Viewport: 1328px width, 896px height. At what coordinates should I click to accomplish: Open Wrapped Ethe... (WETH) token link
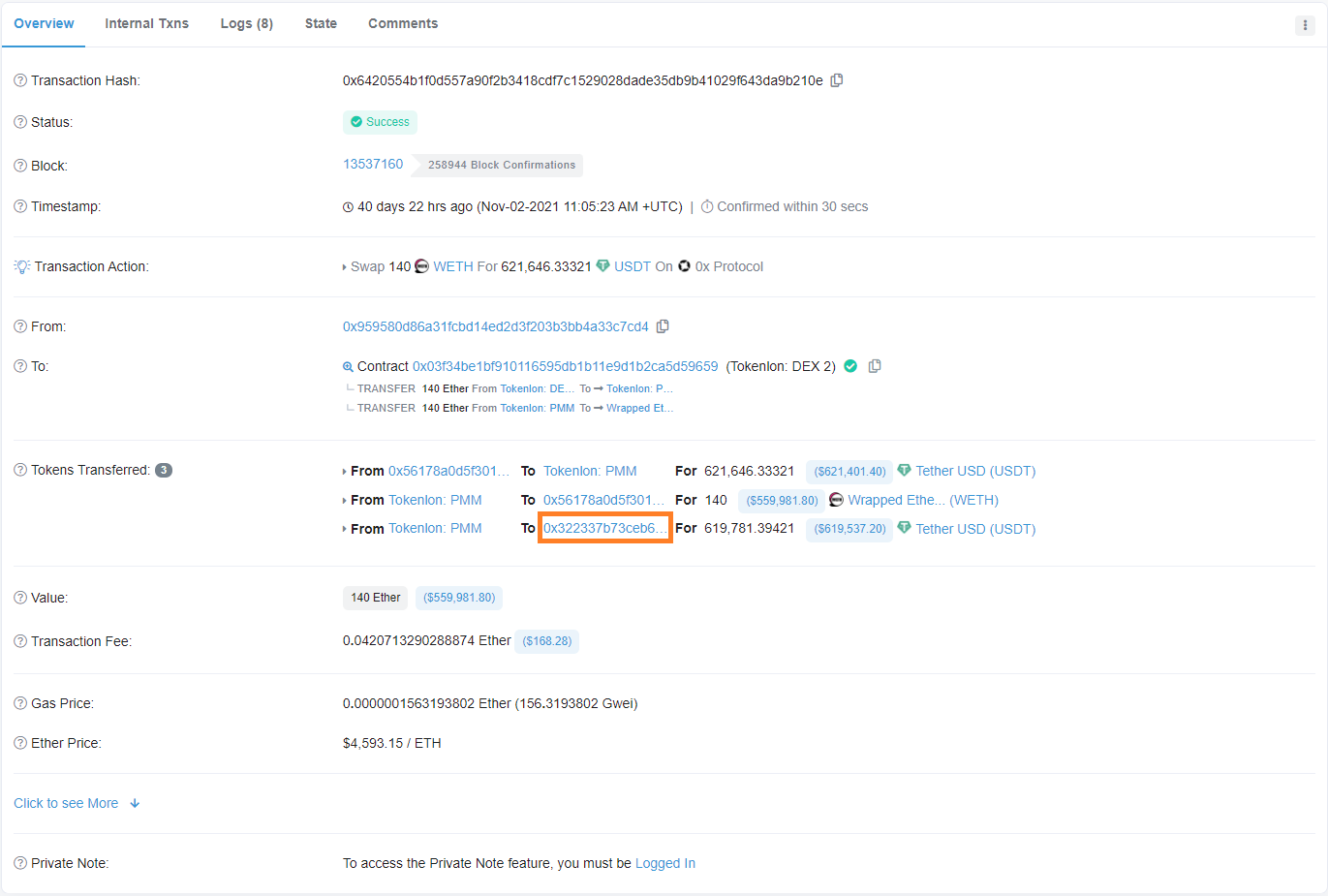[x=923, y=500]
